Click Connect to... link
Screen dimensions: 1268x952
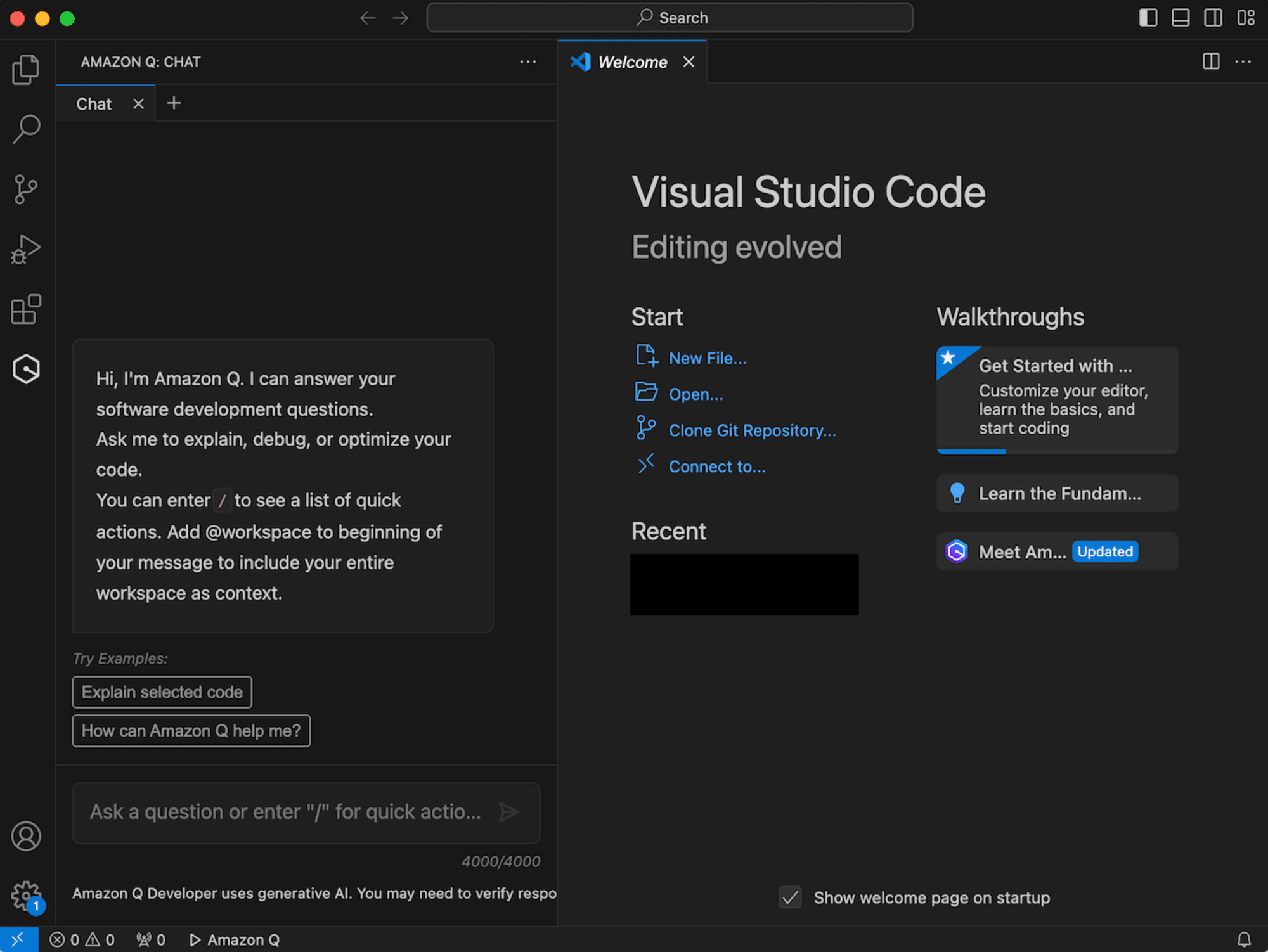tap(717, 466)
